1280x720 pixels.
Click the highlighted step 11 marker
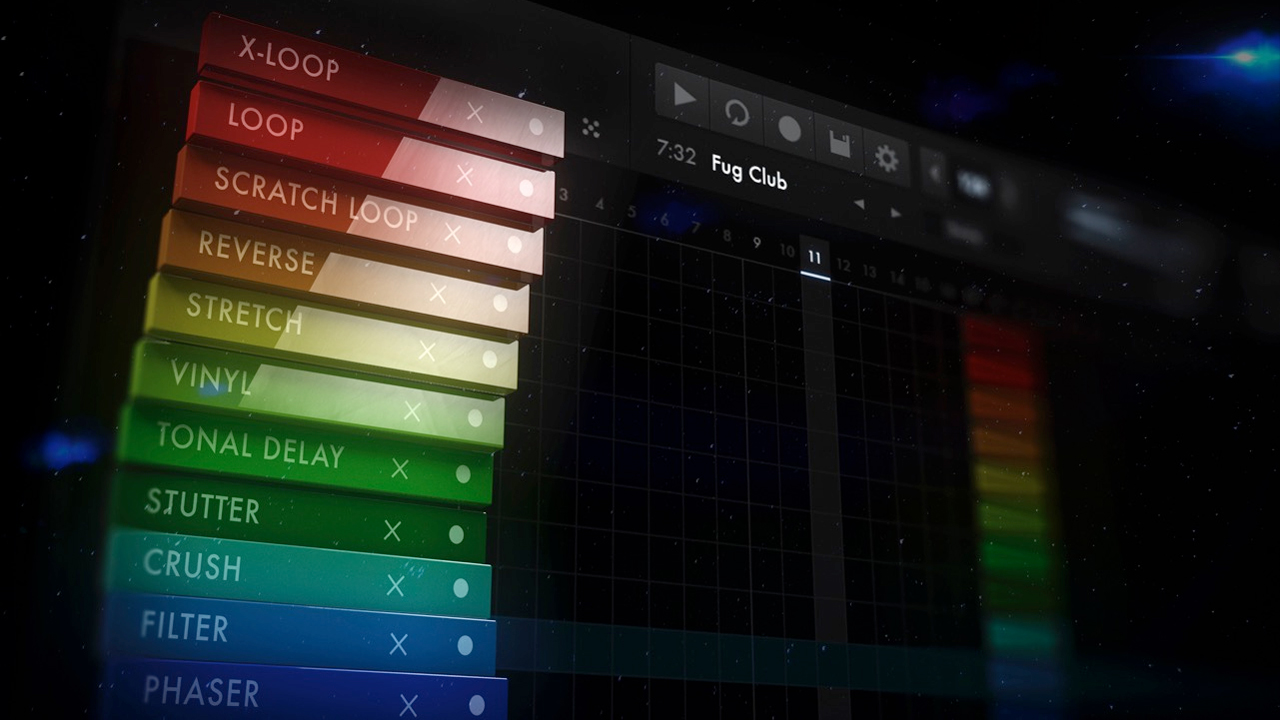click(x=814, y=259)
